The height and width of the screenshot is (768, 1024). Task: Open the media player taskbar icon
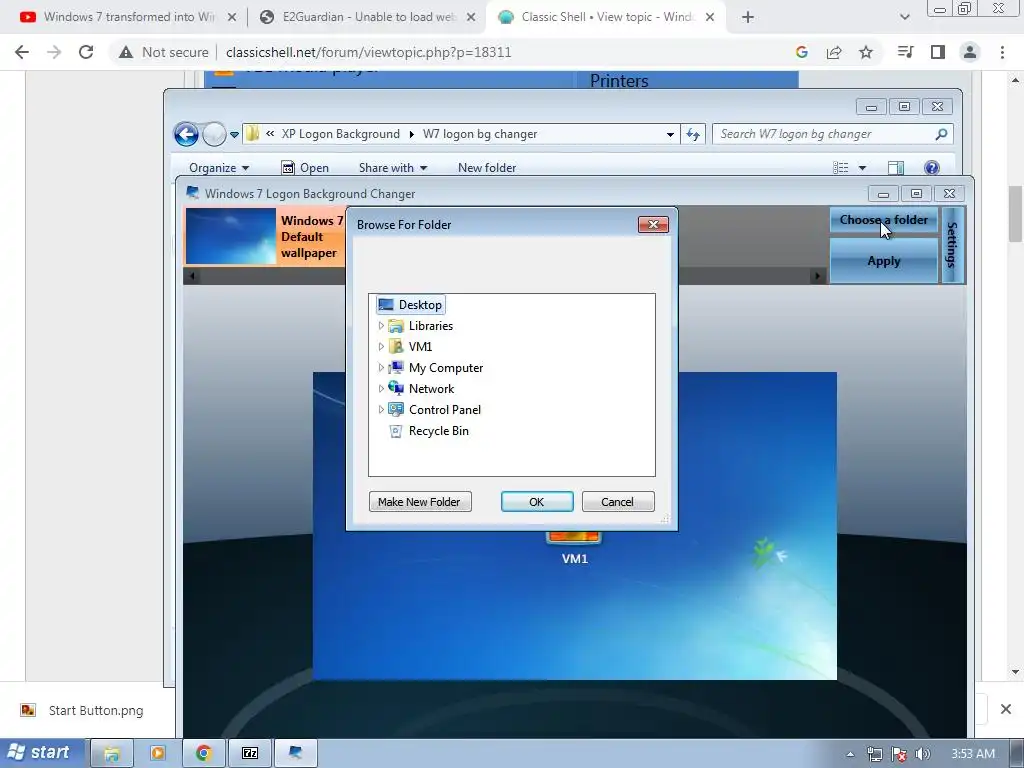point(157,754)
